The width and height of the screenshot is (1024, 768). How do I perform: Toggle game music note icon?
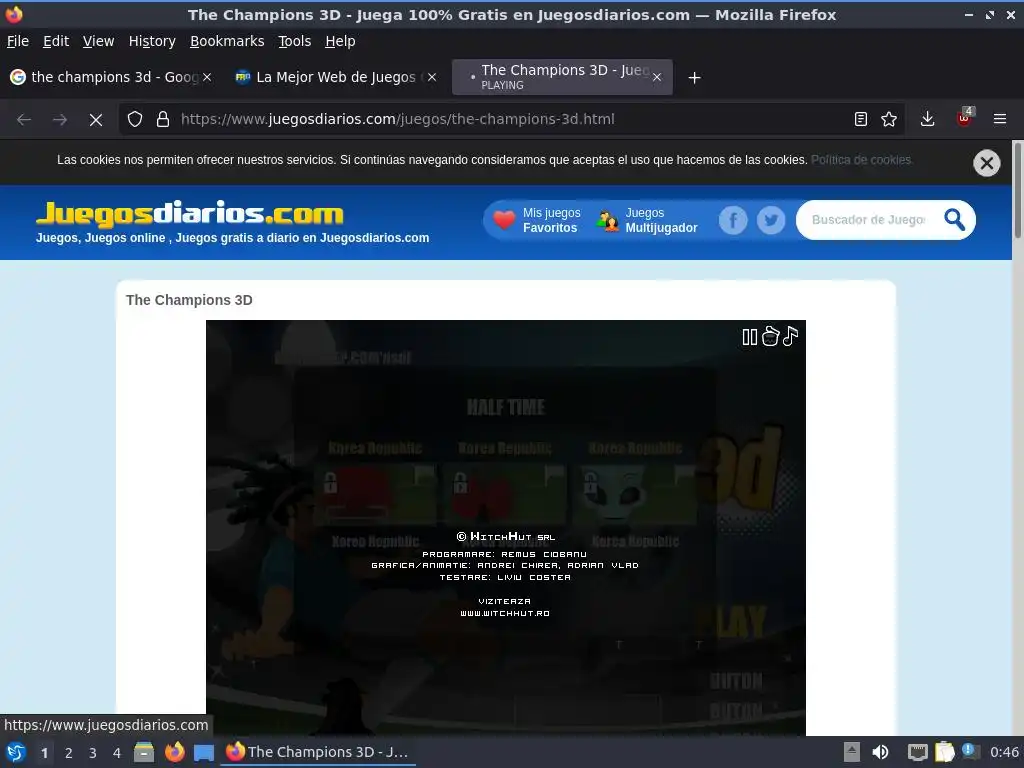pyautogui.click(x=790, y=336)
